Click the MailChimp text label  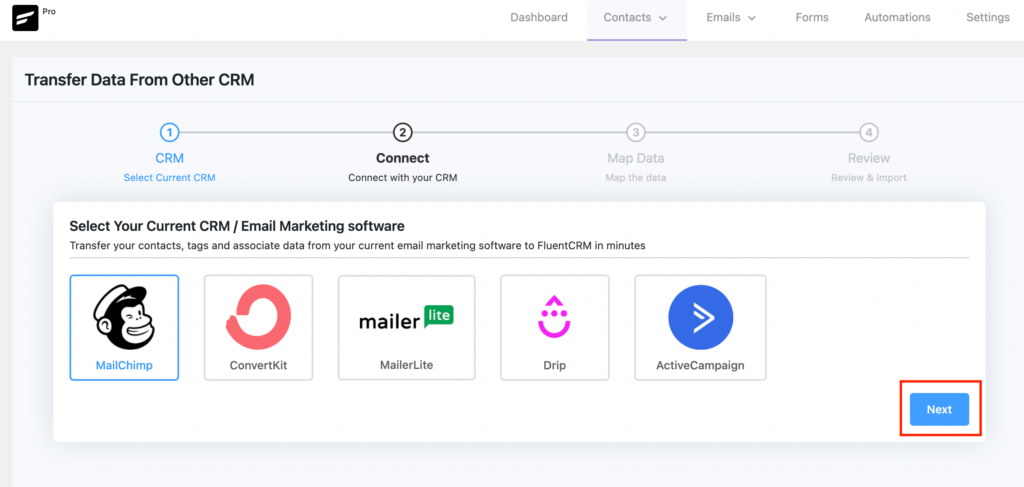pos(124,366)
